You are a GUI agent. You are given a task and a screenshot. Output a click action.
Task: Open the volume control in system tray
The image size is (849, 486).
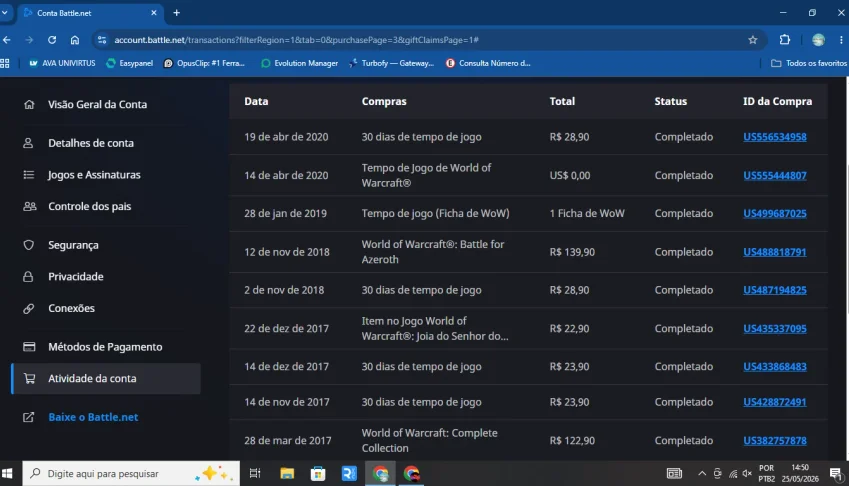(x=747, y=474)
